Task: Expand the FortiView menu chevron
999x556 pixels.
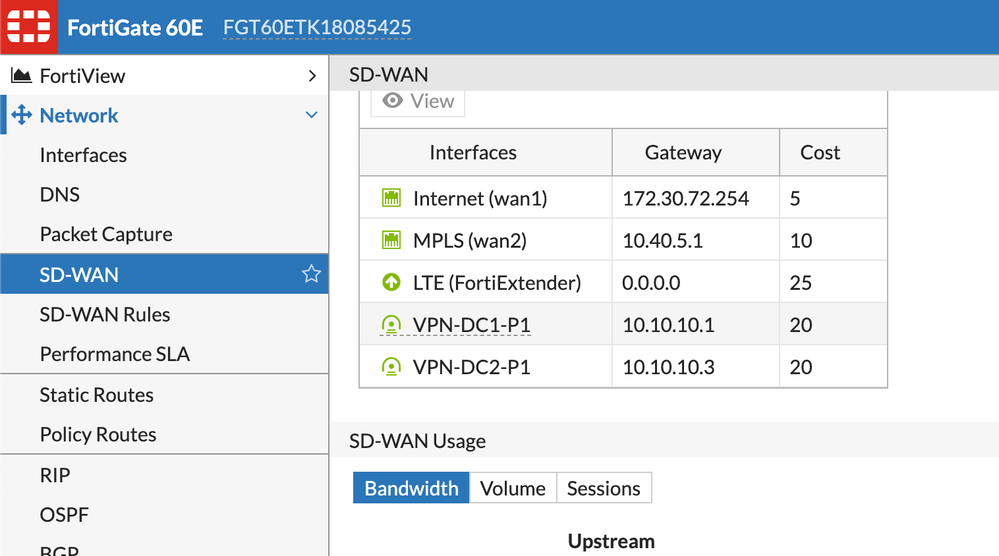Action: coord(312,76)
